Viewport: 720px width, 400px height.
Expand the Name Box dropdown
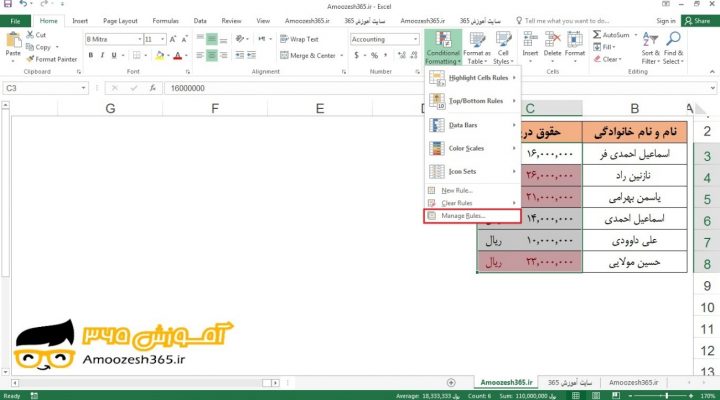[x=83, y=88]
